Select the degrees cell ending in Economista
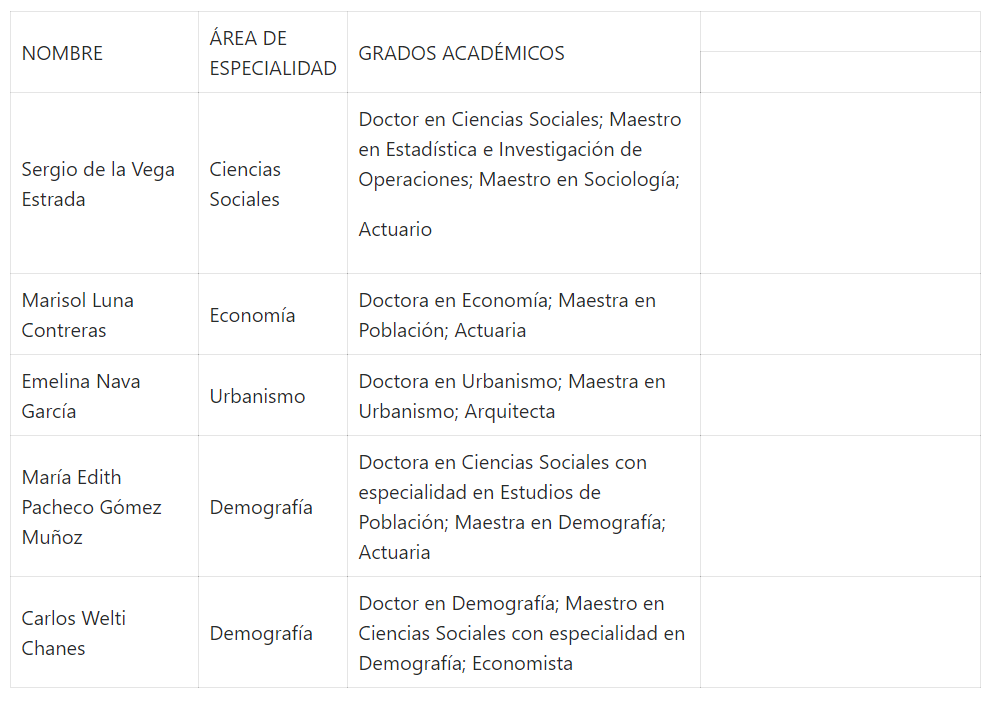Viewport: 990px width, 701px height. coord(521,633)
